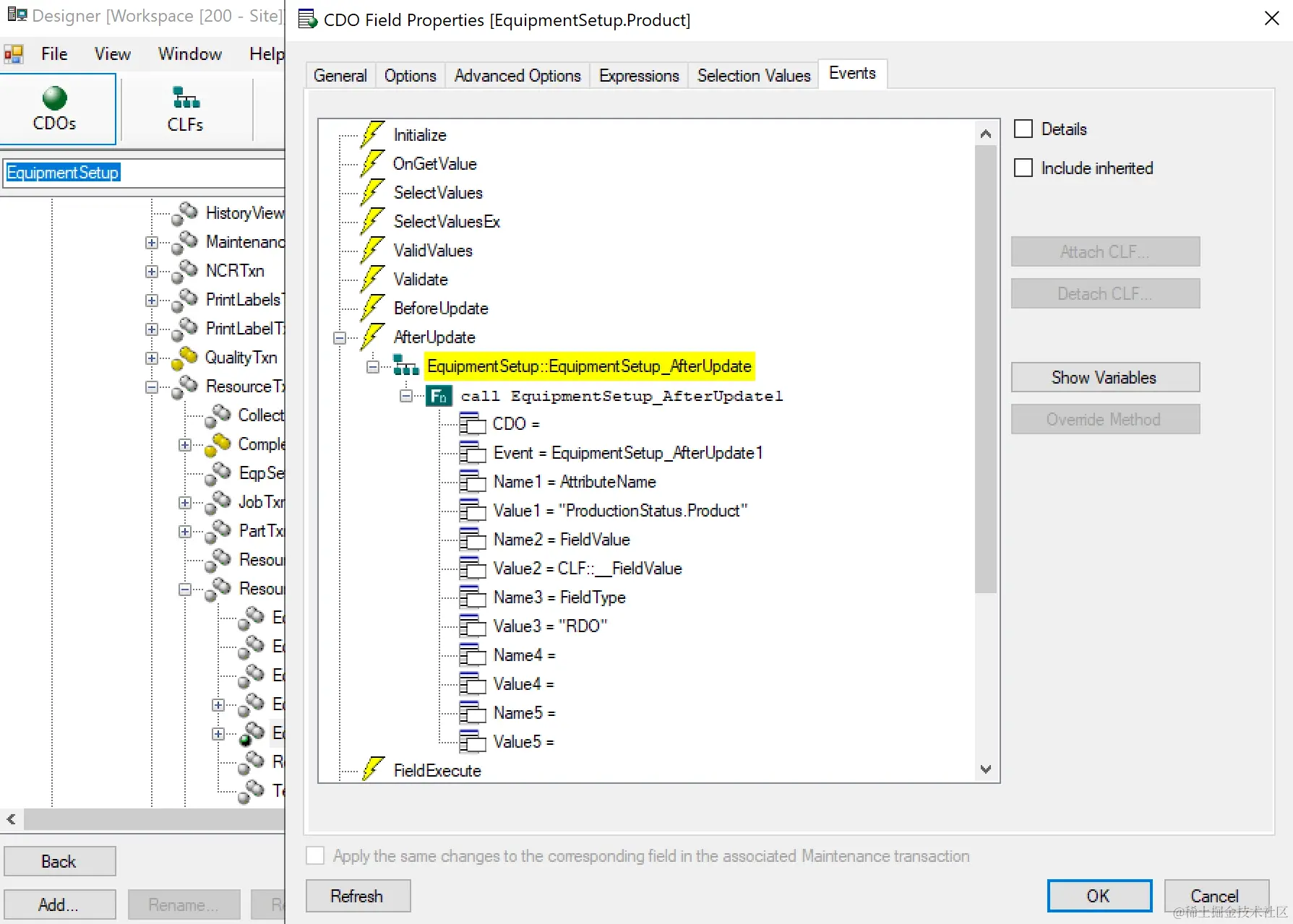This screenshot has height=924, width=1293.
Task: Select the SelectValues event lightning icon
Action: tap(373, 192)
